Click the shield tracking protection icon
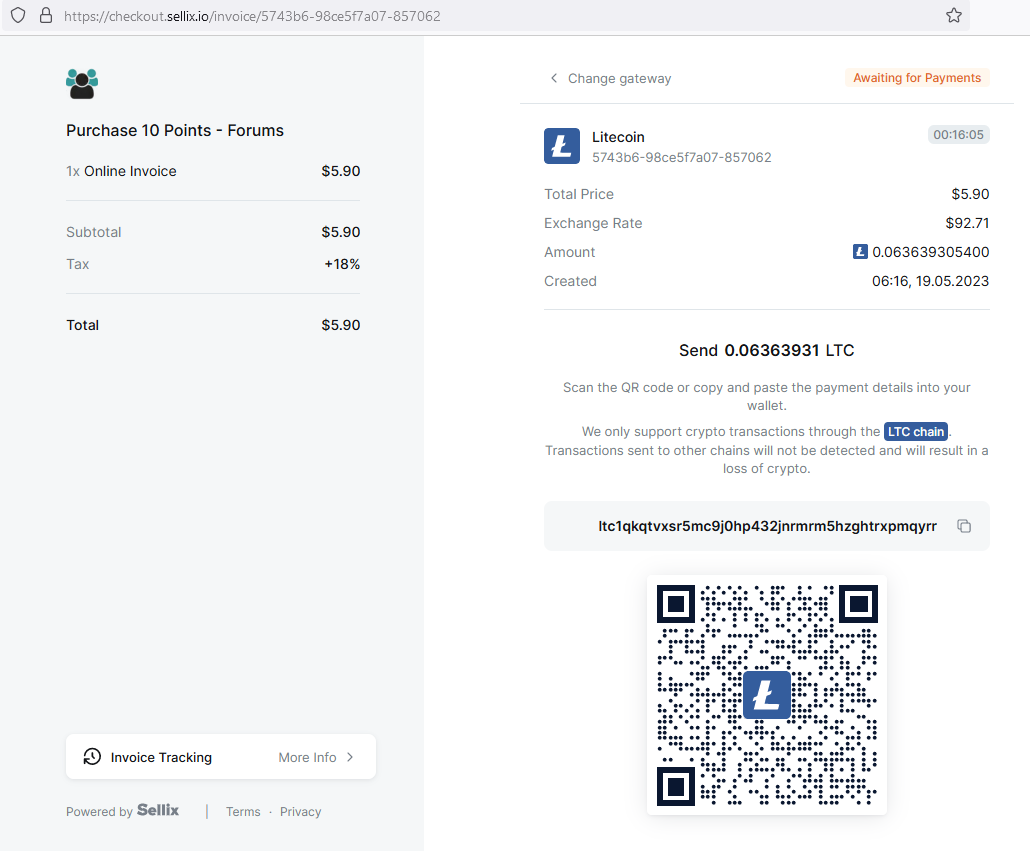1030x851 pixels. pyautogui.click(x=18, y=15)
